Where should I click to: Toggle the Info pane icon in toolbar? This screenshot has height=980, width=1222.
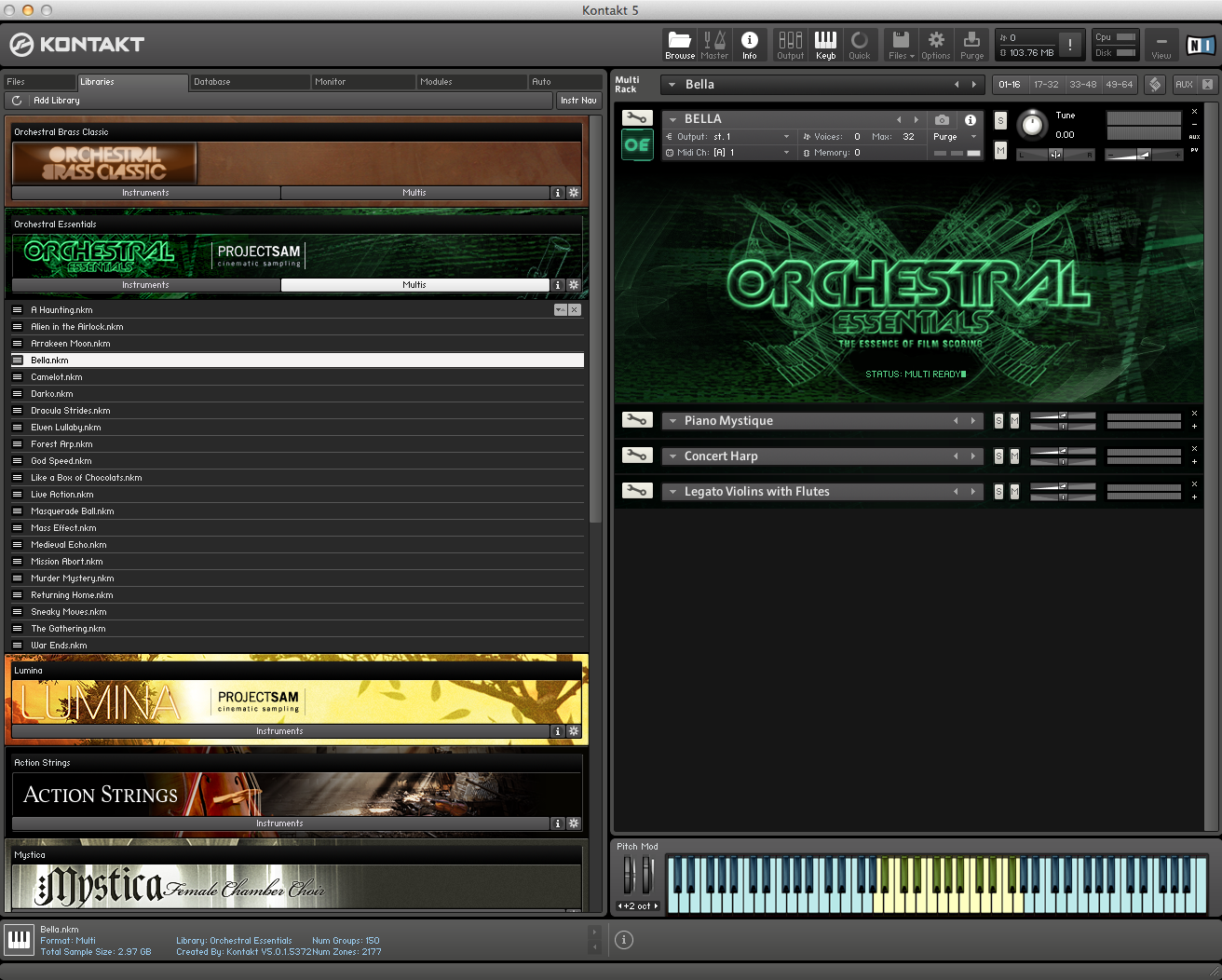tap(749, 45)
